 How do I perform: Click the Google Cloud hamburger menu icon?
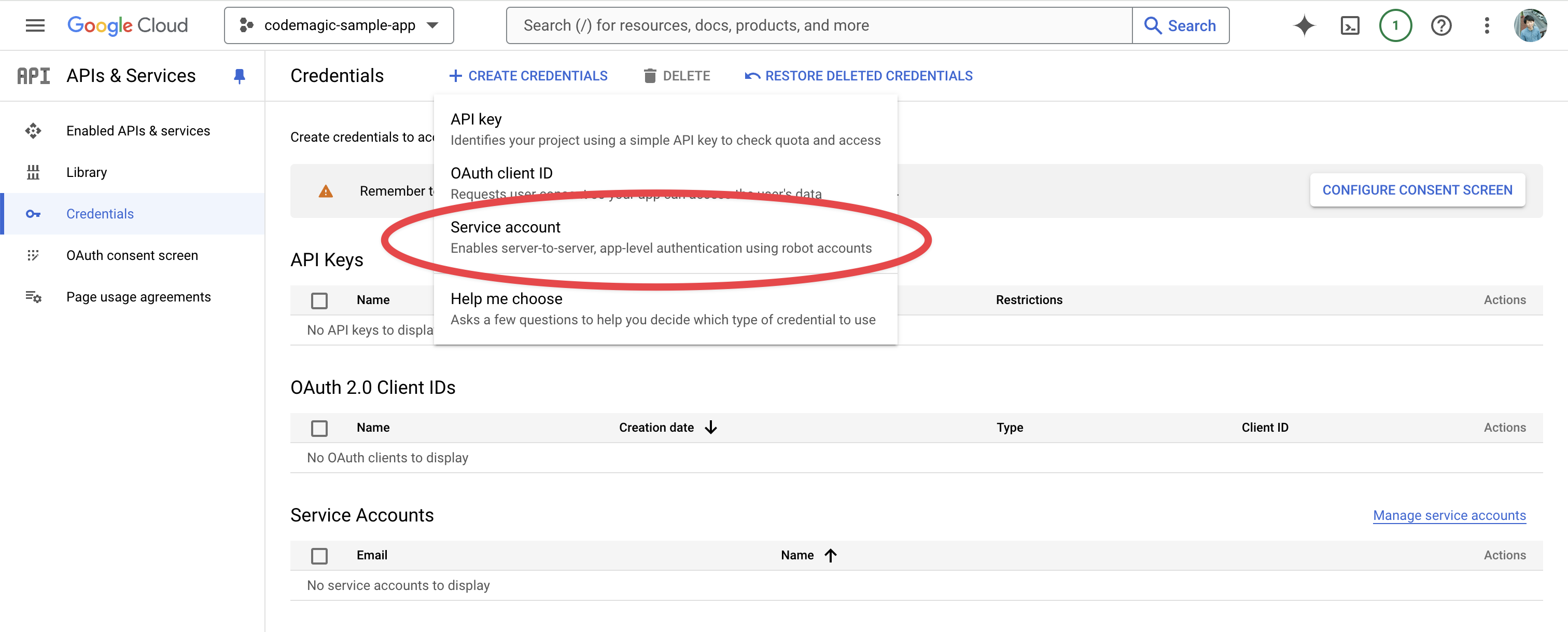point(34,25)
